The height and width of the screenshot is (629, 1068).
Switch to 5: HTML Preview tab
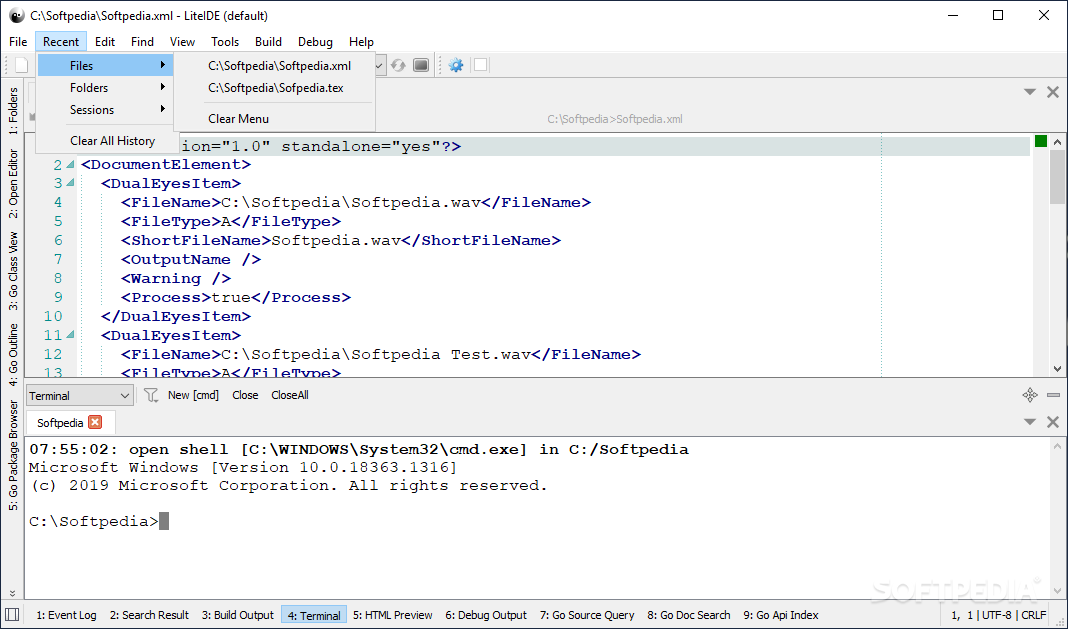[392, 615]
